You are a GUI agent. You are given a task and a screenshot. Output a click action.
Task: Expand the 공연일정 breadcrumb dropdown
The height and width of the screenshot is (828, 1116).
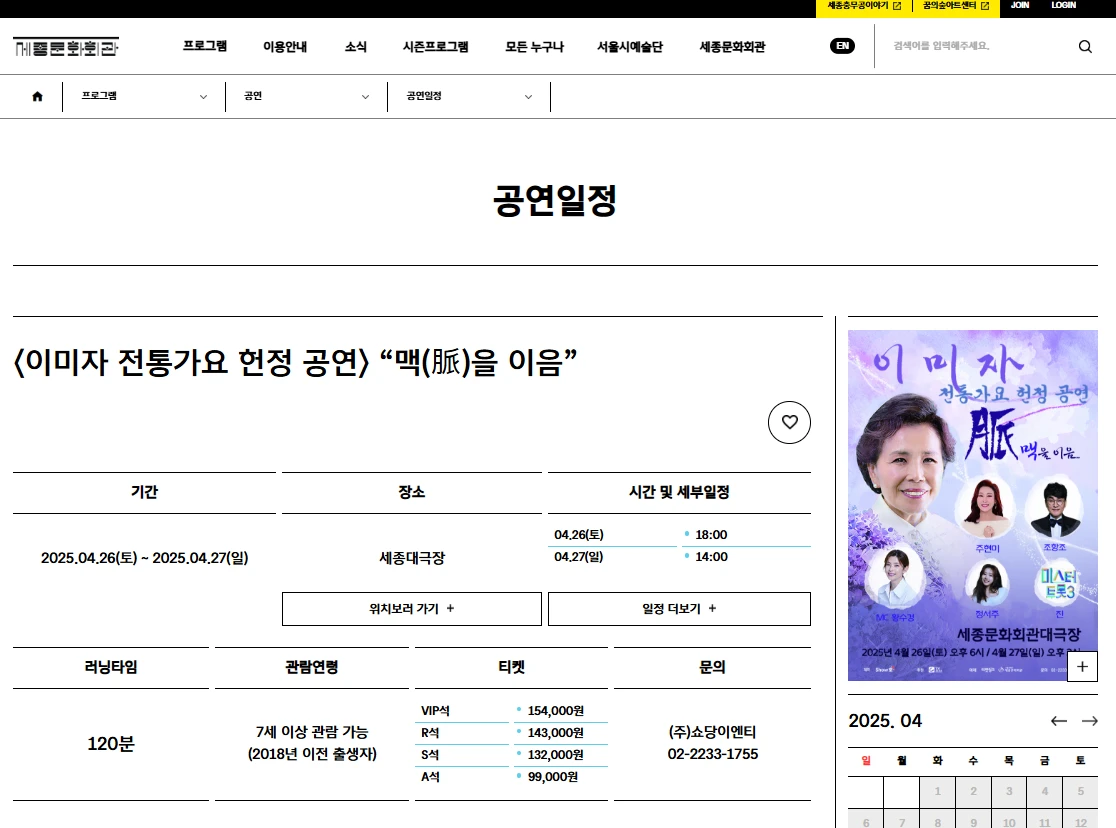coord(469,96)
